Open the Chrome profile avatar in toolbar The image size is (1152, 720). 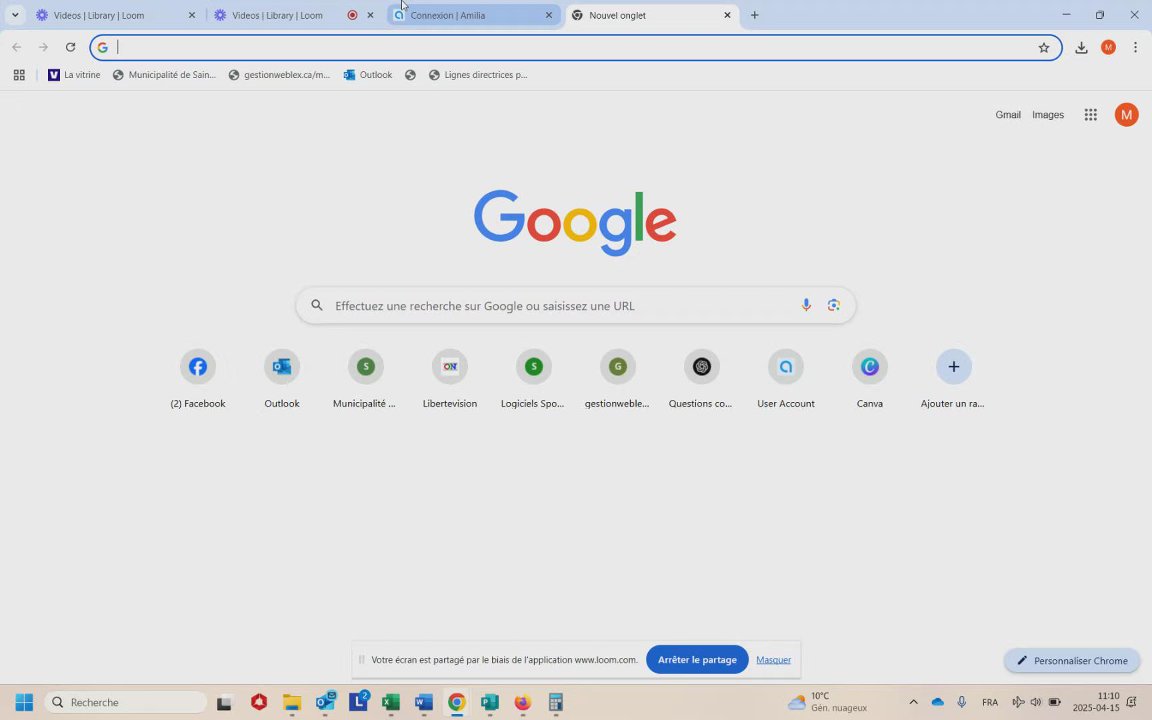pyautogui.click(x=1108, y=48)
